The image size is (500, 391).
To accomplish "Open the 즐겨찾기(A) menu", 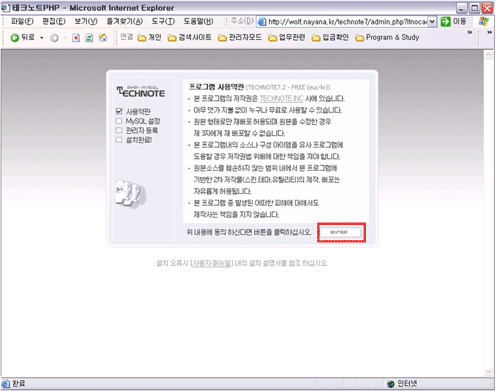I will coord(124,22).
